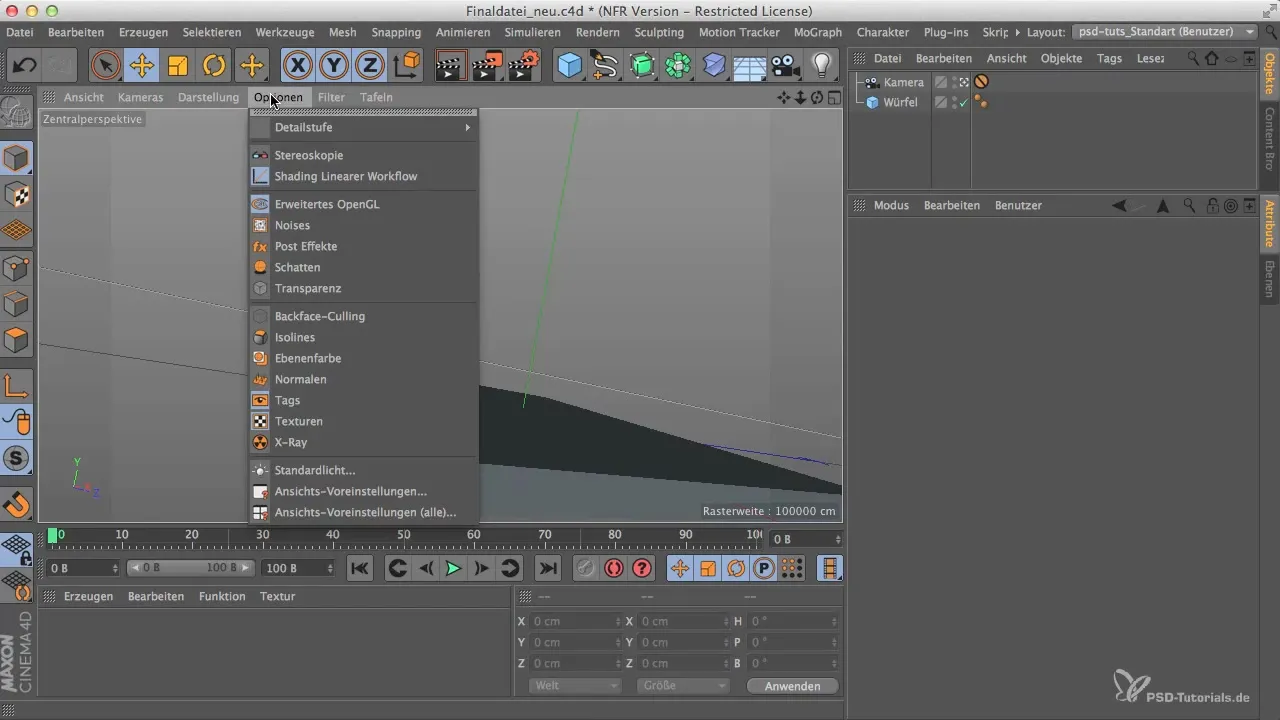
Task: Play animation forward
Action: [453, 568]
